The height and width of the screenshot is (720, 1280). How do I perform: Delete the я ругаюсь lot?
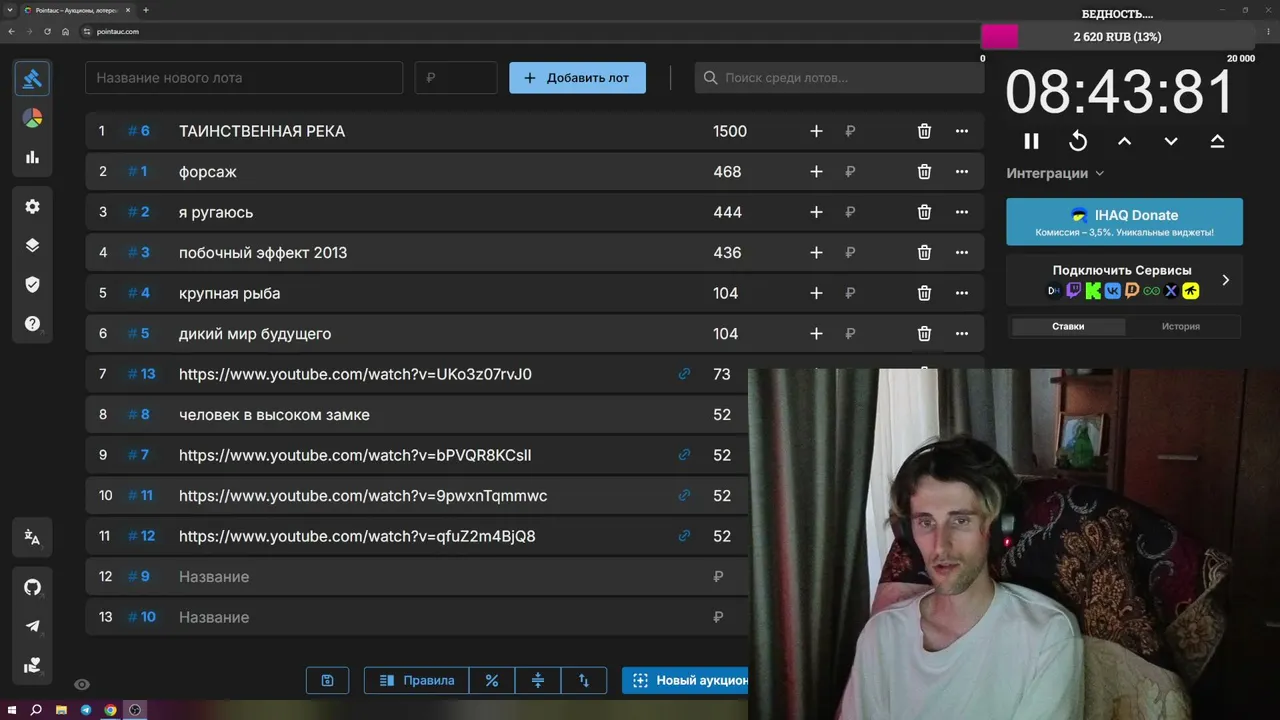pos(924,212)
